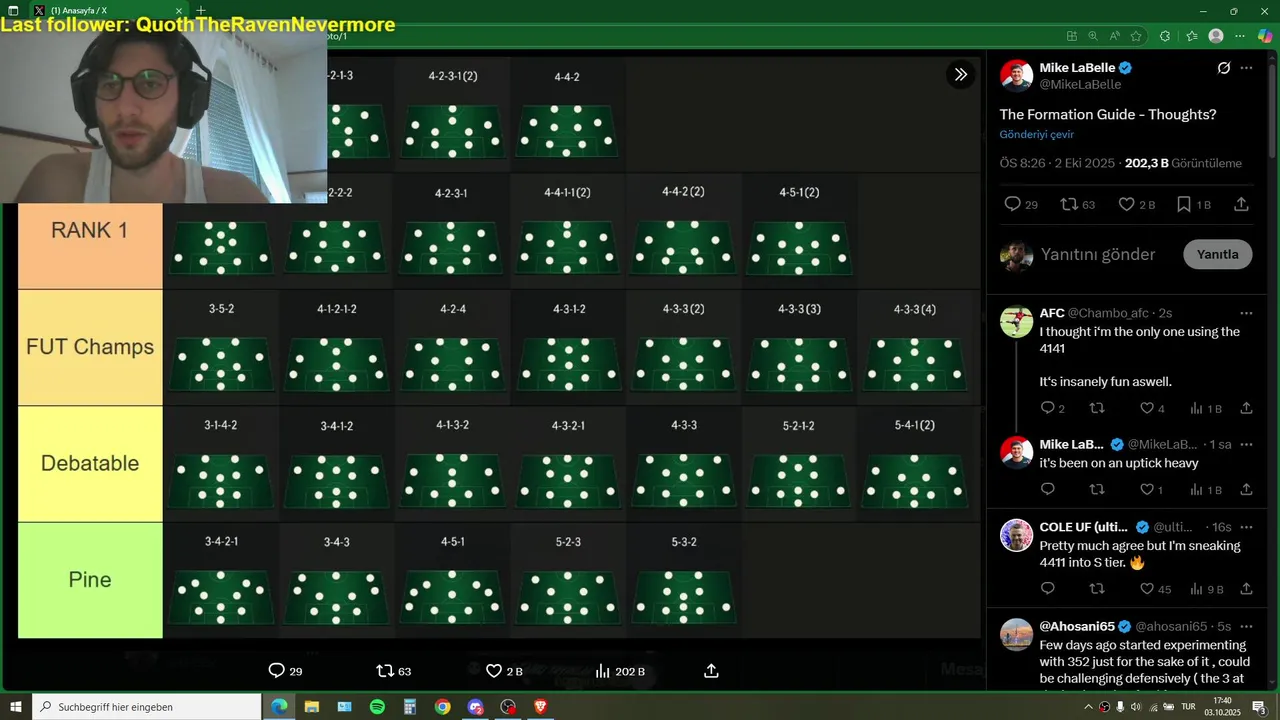Open the COLE UF profile name
The image size is (1280, 720).
[x=1083, y=527]
